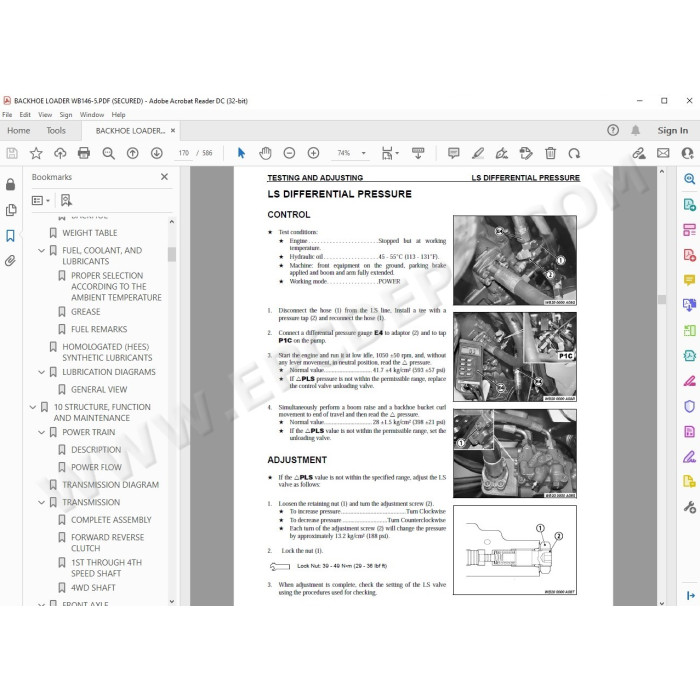
Task: Open GREASE bookmark
Action: [x=86, y=312]
